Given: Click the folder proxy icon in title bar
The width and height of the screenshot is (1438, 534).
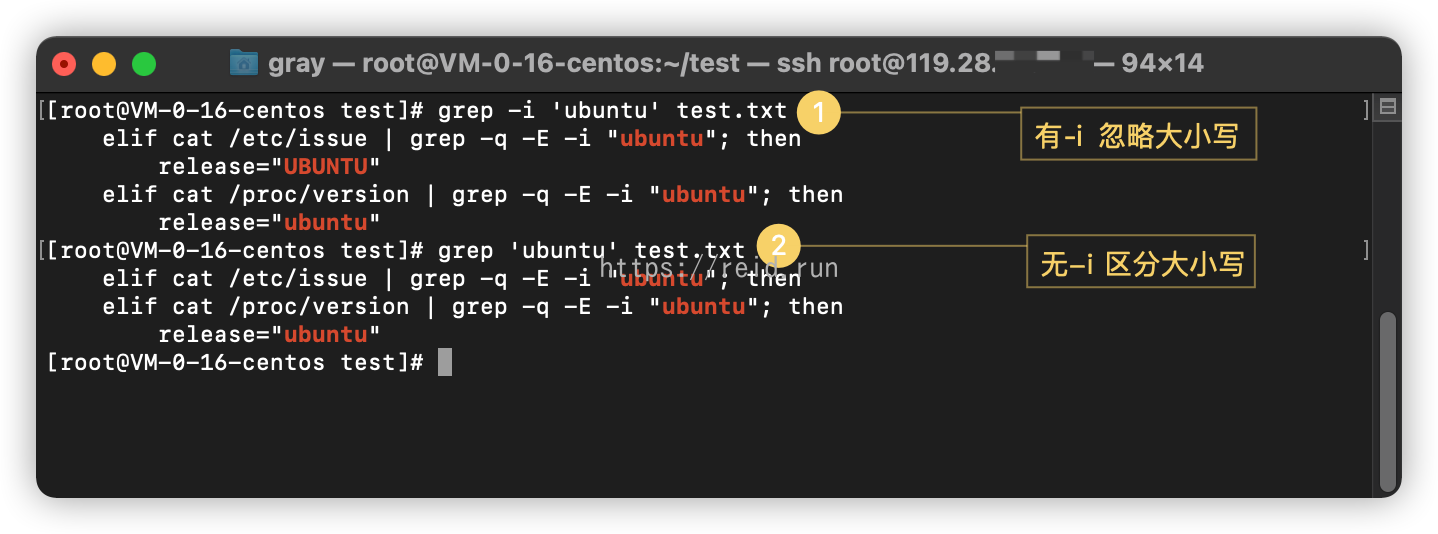Looking at the screenshot, I should 244,63.
